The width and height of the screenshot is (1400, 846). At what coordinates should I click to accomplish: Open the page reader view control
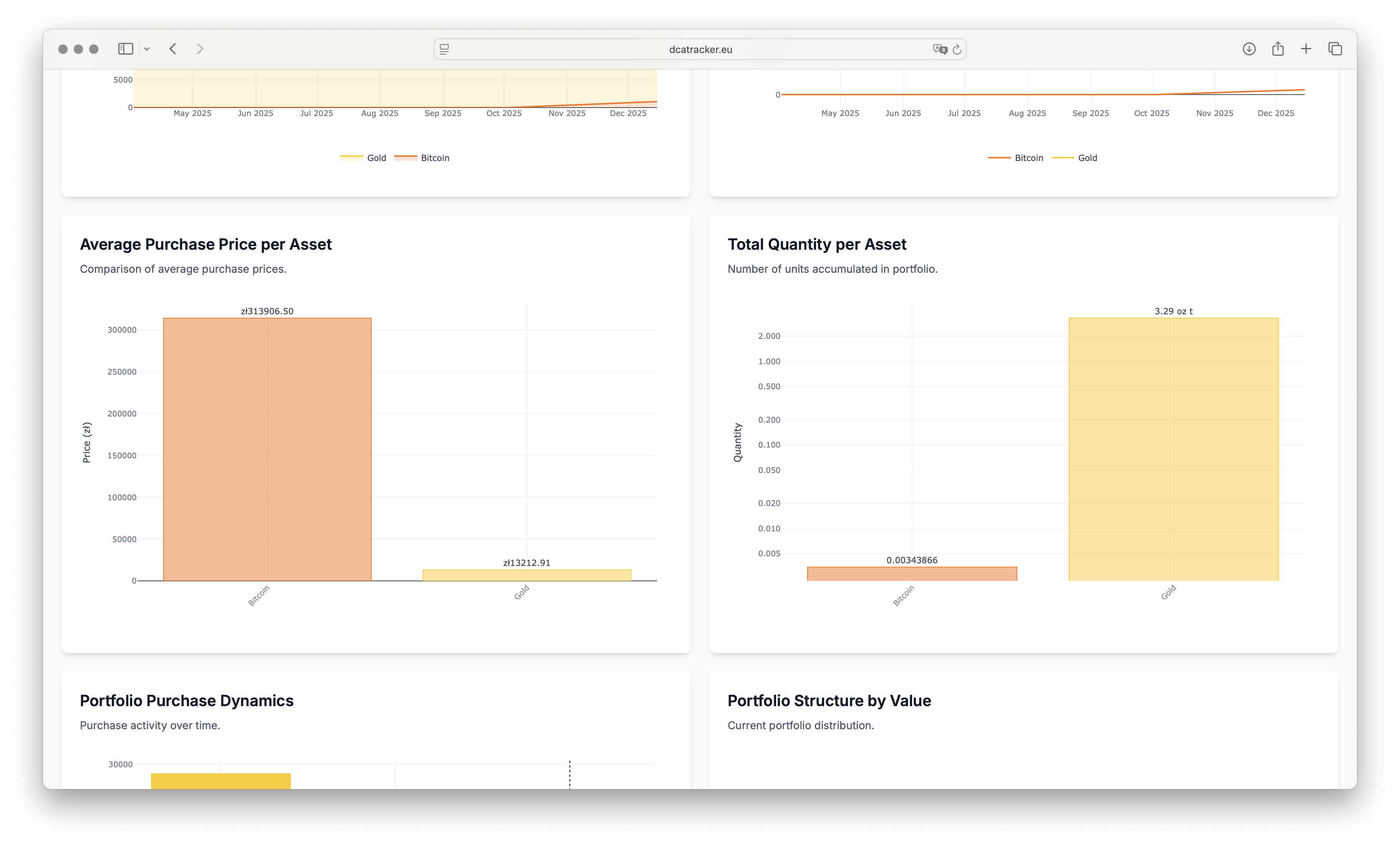443,49
